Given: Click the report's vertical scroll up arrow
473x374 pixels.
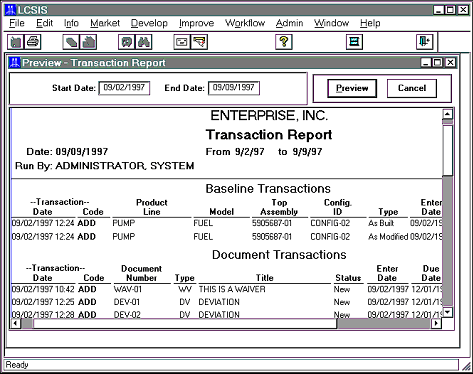Looking at the screenshot, I should coord(447,114).
